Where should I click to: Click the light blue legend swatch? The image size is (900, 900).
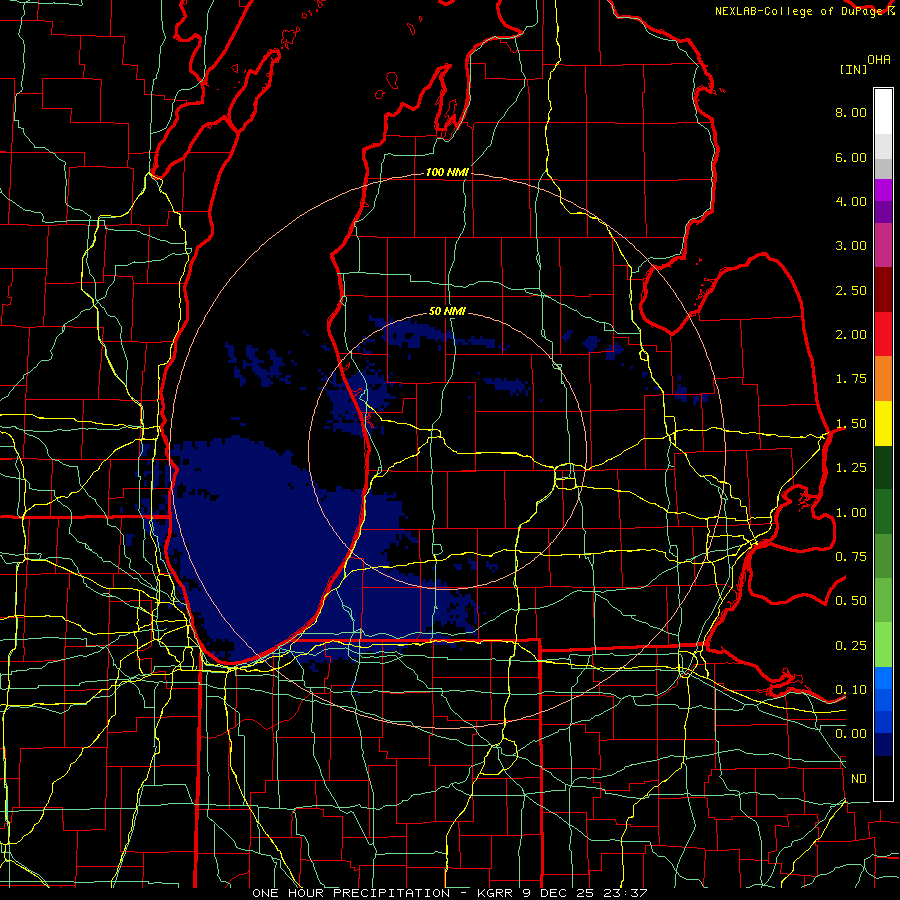click(x=883, y=678)
